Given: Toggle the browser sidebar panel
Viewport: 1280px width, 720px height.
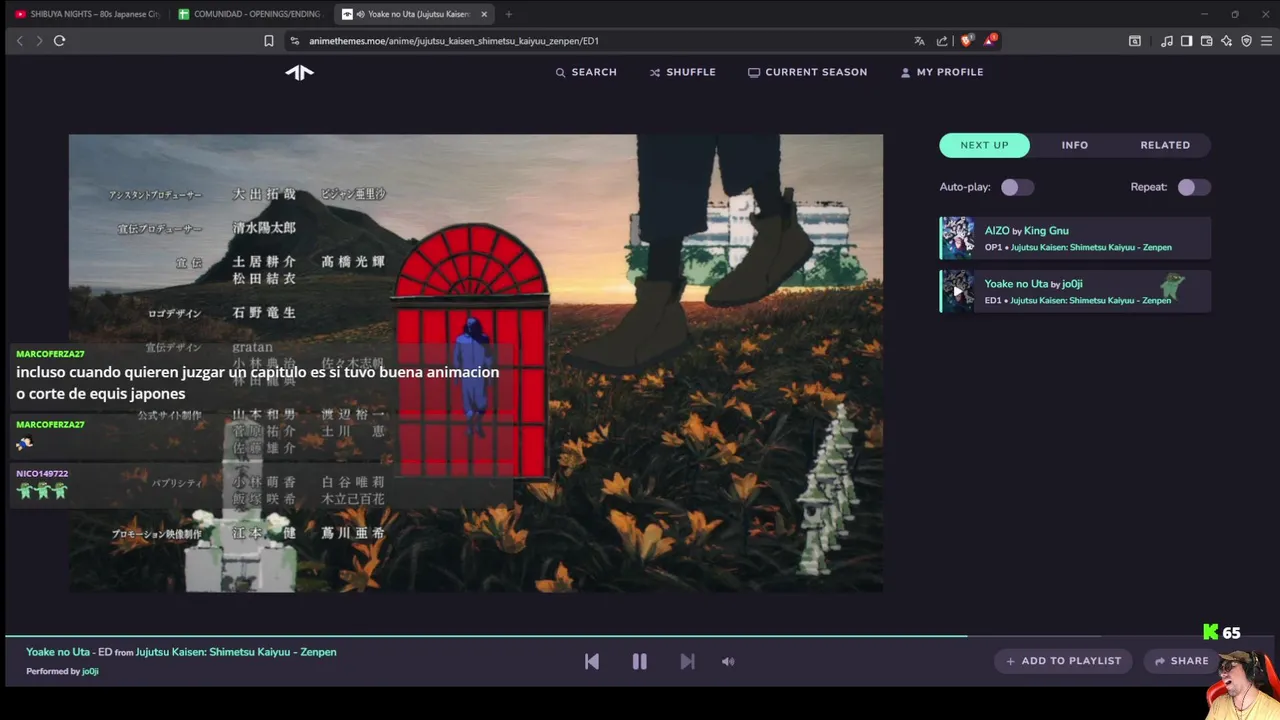Looking at the screenshot, I should click(x=1186, y=41).
